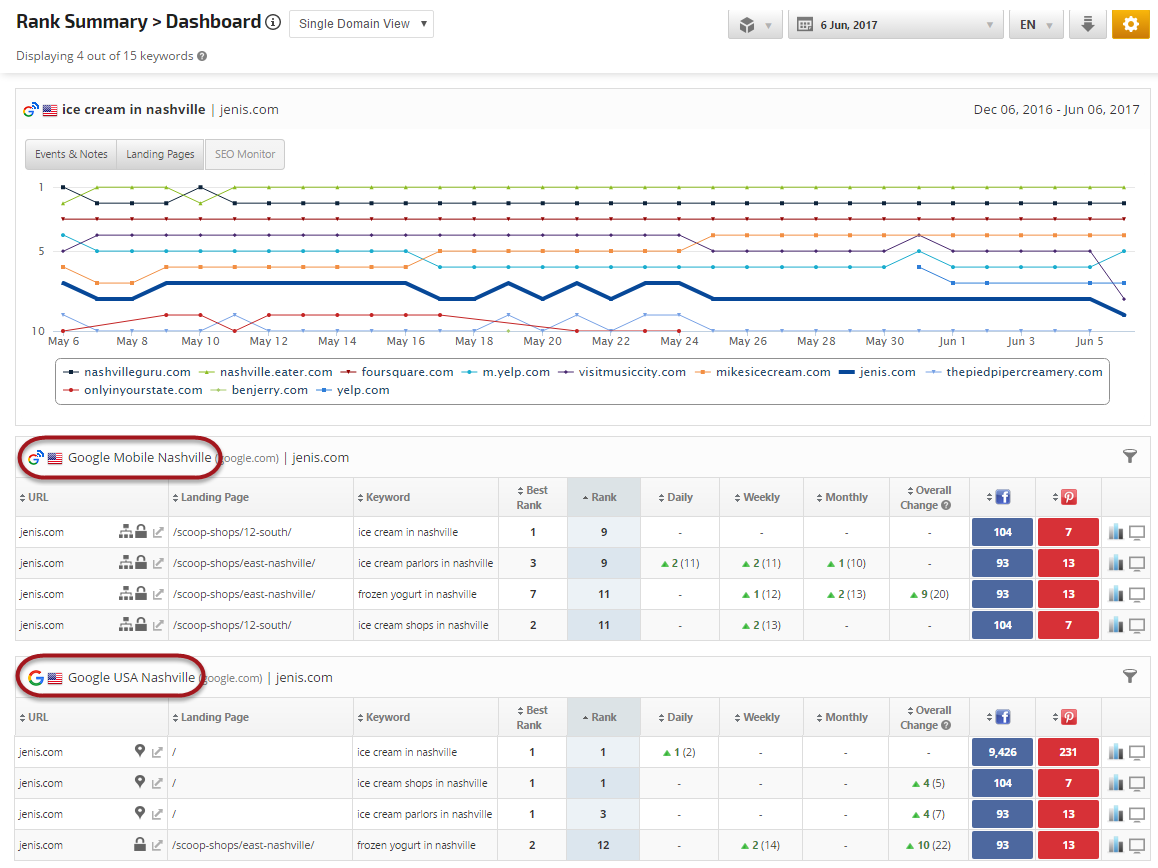This screenshot has width=1158, height=868.
Task: Switch to the Landing Pages tab
Action: coord(160,154)
